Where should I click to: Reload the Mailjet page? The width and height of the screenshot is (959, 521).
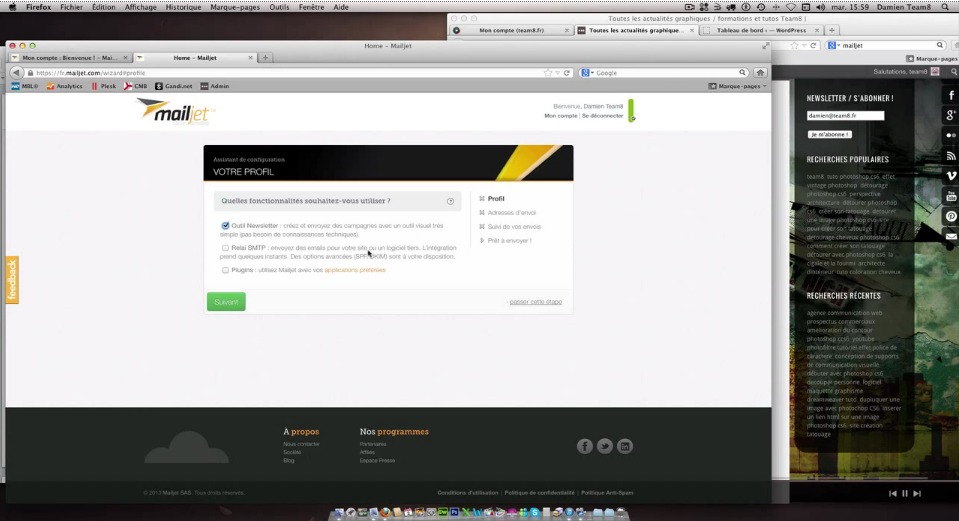click(x=567, y=73)
